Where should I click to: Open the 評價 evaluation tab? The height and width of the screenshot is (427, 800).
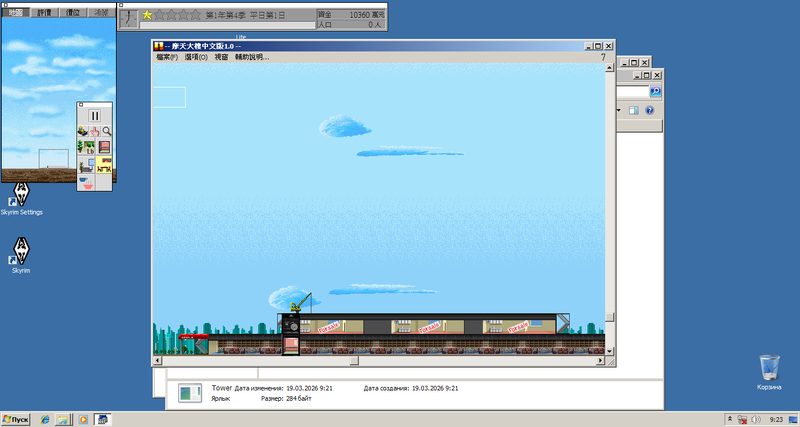(x=44, y=12)
